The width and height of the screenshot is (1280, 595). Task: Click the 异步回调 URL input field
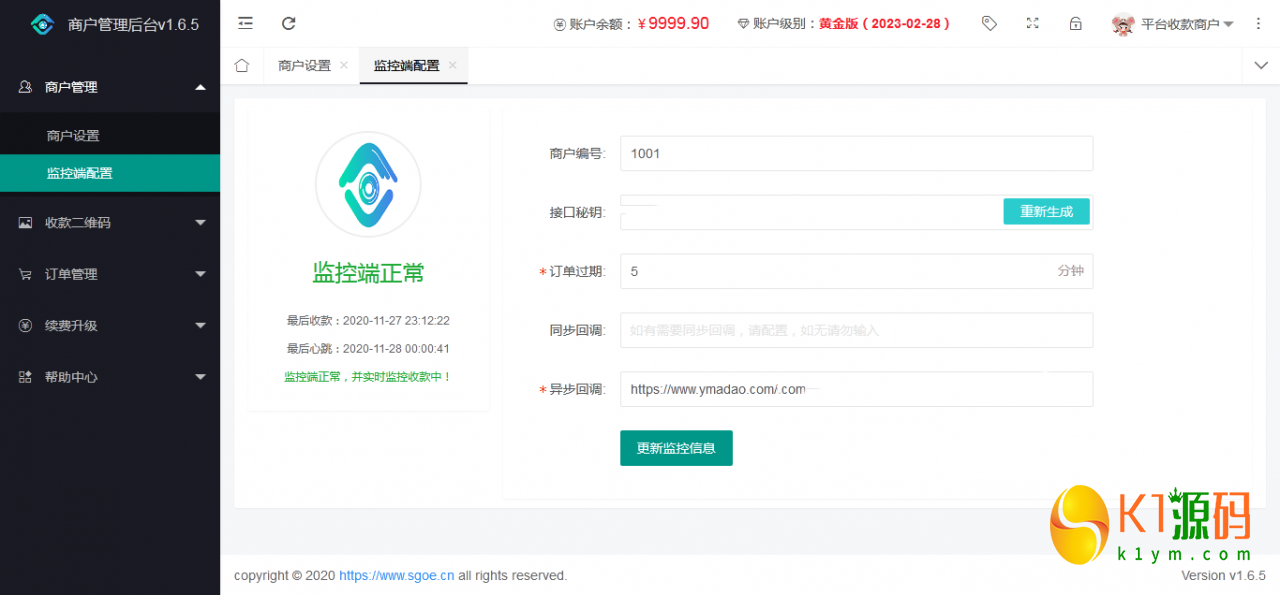(856, 389)
